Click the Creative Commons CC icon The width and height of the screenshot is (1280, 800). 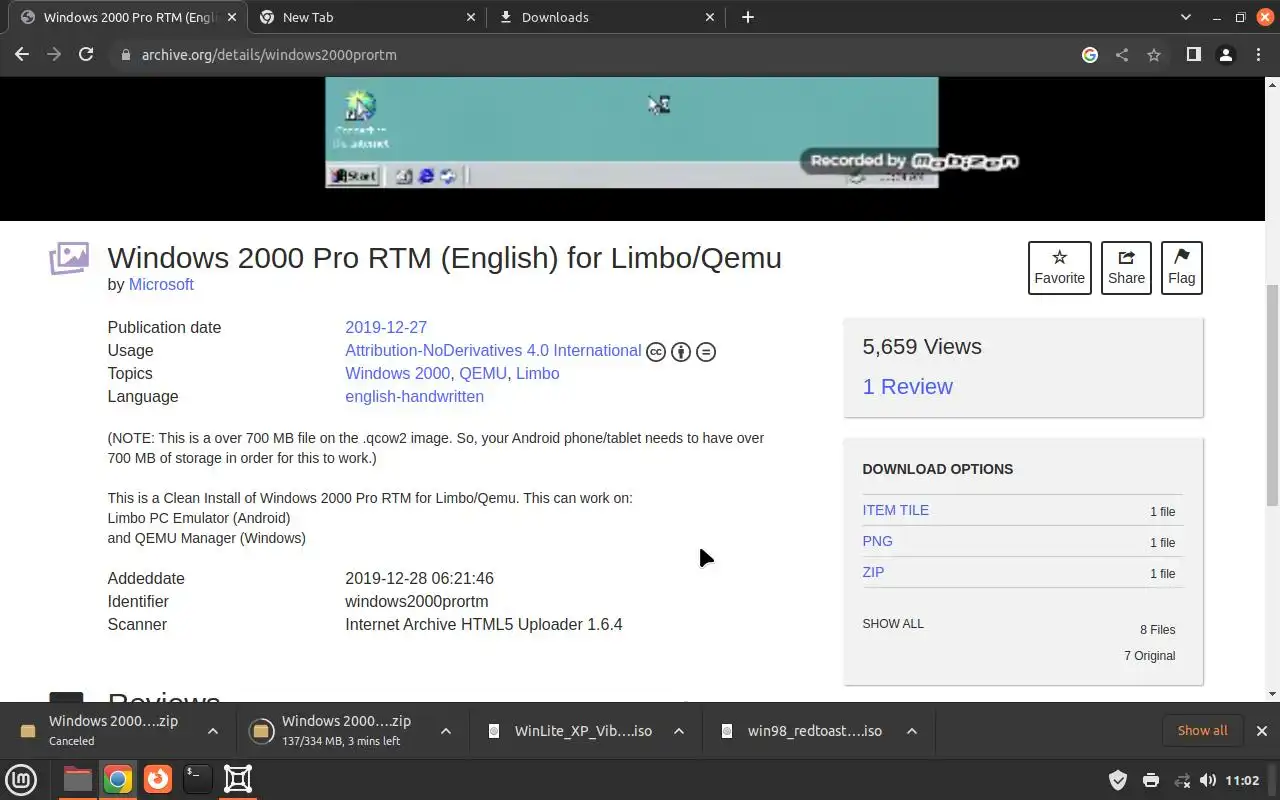(656, 352)
